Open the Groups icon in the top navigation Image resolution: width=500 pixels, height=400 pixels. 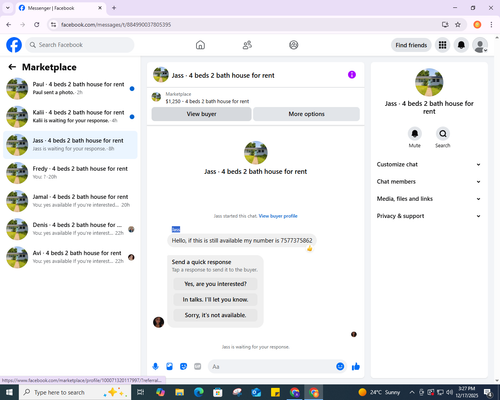click(x=294, y=45)
